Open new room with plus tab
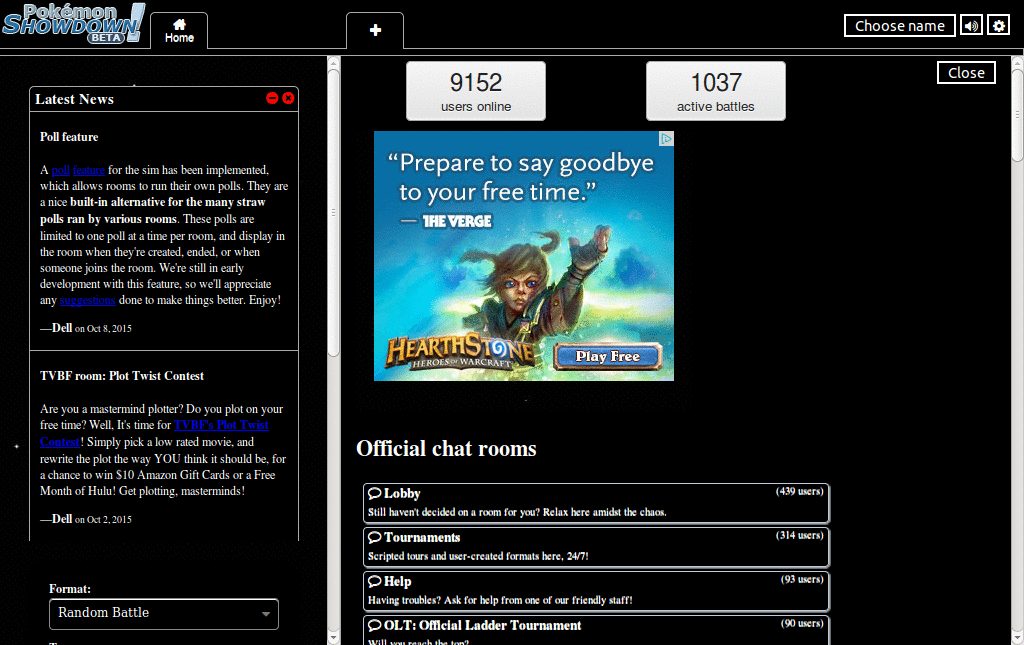 pyautogui.click(x=375, y=31)
